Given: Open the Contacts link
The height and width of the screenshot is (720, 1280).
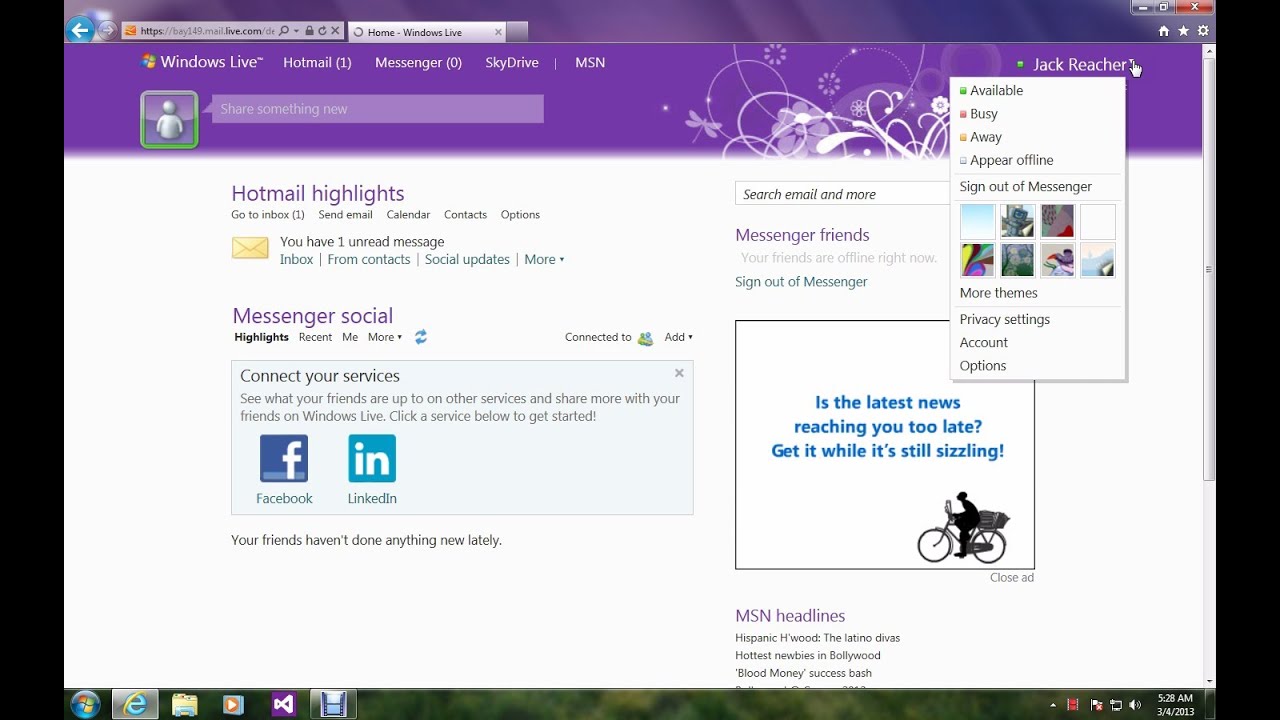Looking at the screenshot, I should (x=465, y=215).
